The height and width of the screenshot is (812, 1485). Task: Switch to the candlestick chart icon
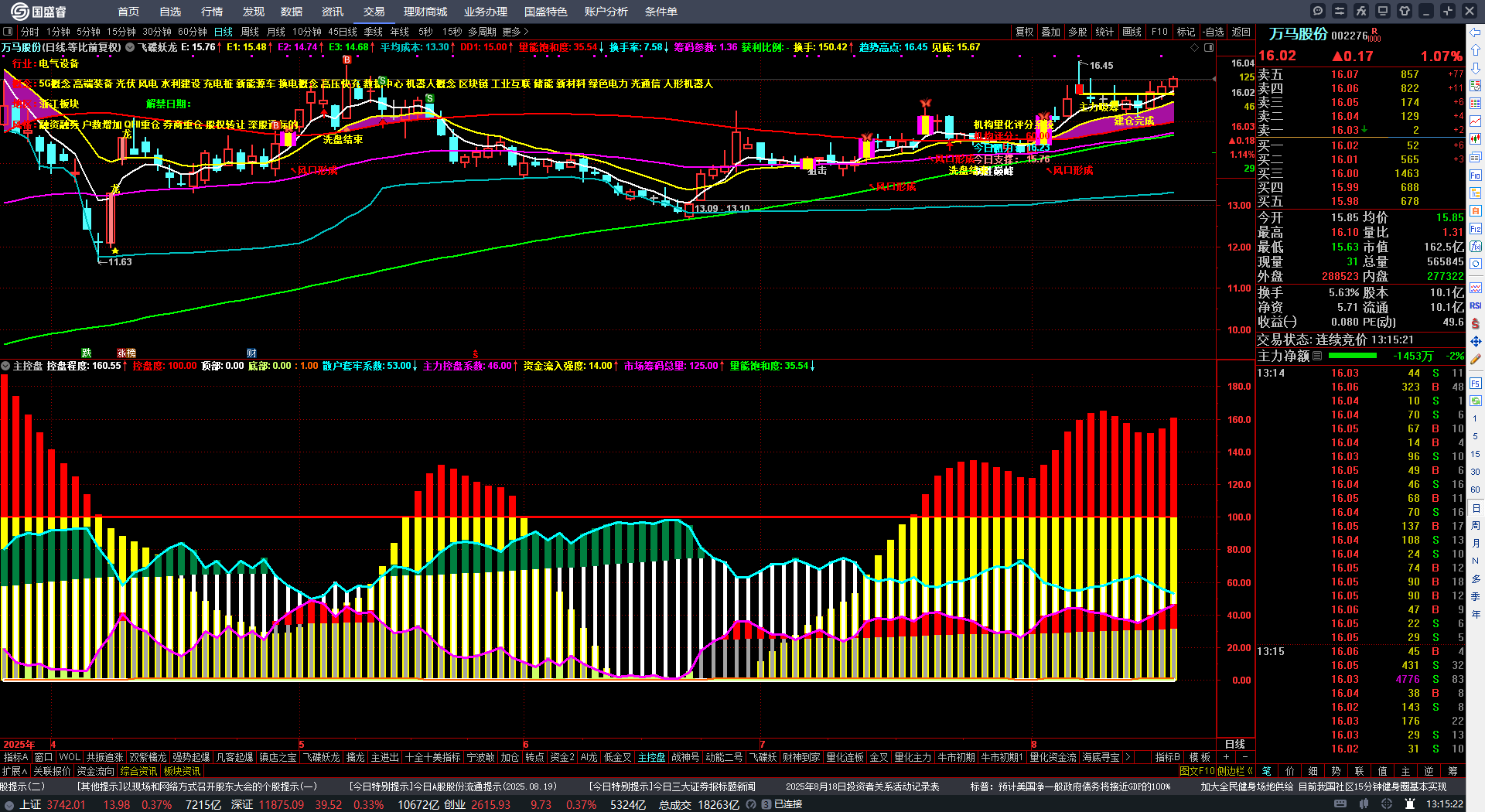(1476, 139)
